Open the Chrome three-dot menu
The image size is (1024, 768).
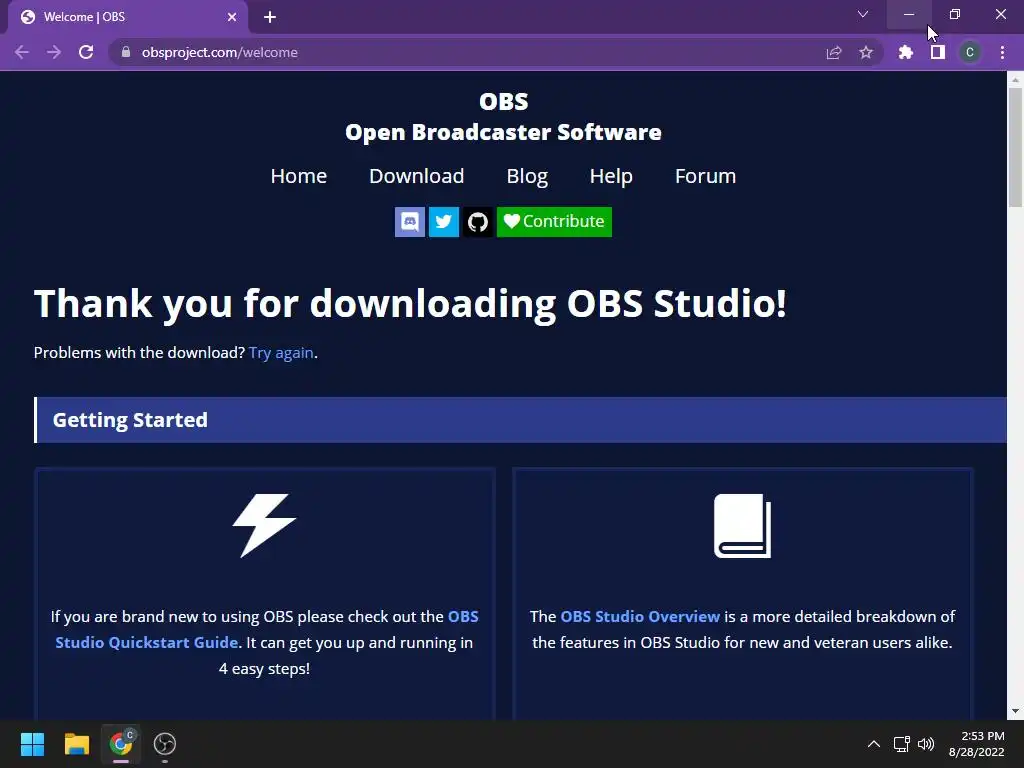point(1002,52)
